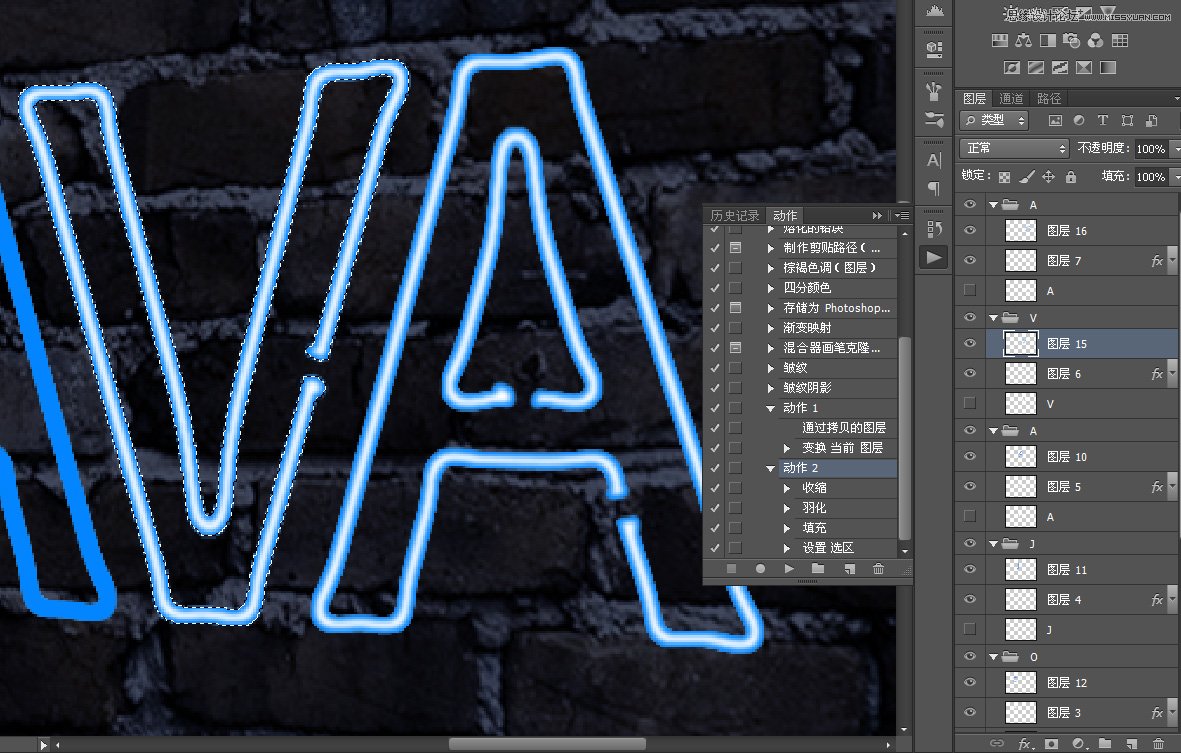The width and height of the screenshot is (1181, 753).
Task: Play the selected action
Action: tap(788, 569)
